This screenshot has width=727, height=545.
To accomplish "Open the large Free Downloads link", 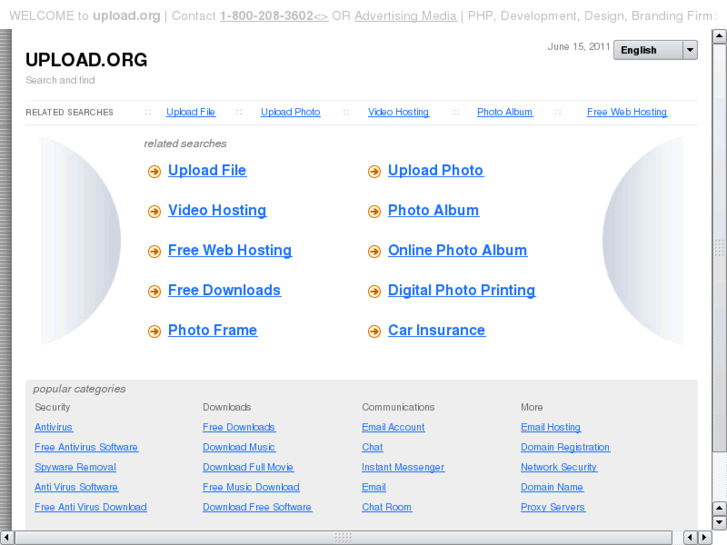I will pyautogui.click(x=224, y=290).
